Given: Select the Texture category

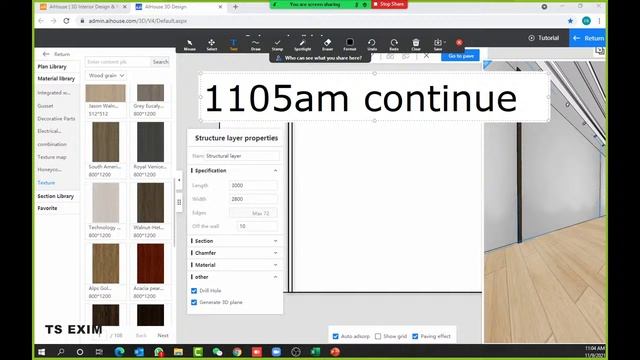Looking at the screenshot, I should point(46,182).
